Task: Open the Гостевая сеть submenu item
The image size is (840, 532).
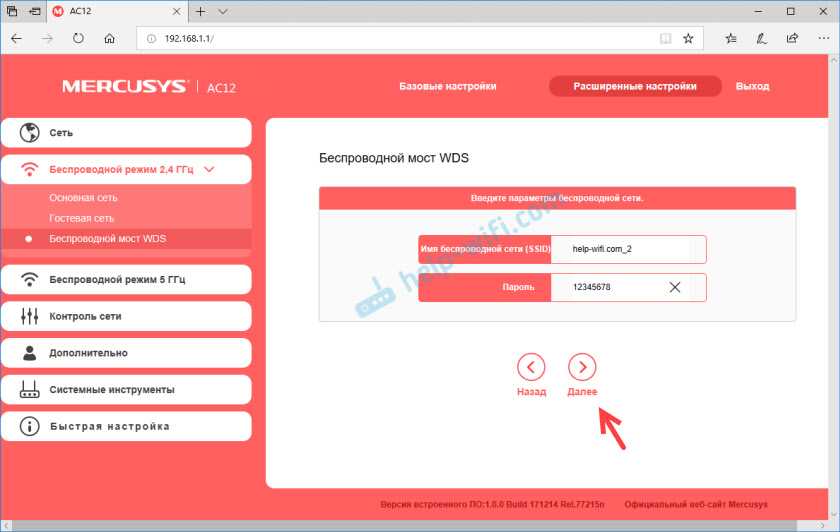Action: 82,218
